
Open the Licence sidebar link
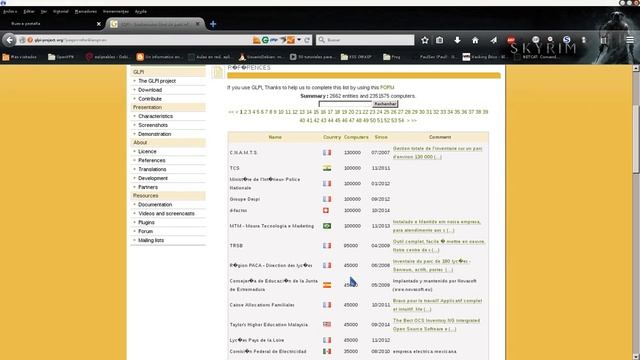pyautogui.click(x=147, y=151)
